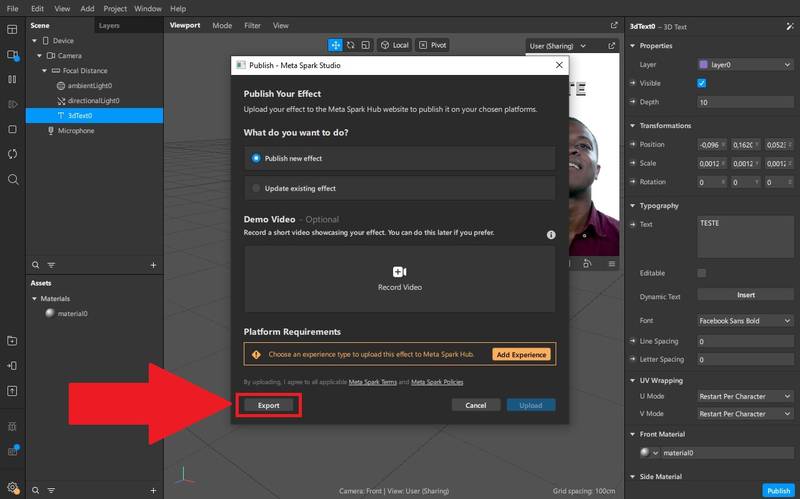Viewport: 800px width, 499px height.
Task: Click the material0 sphere preview in Front Material
Action: [645, 452]
